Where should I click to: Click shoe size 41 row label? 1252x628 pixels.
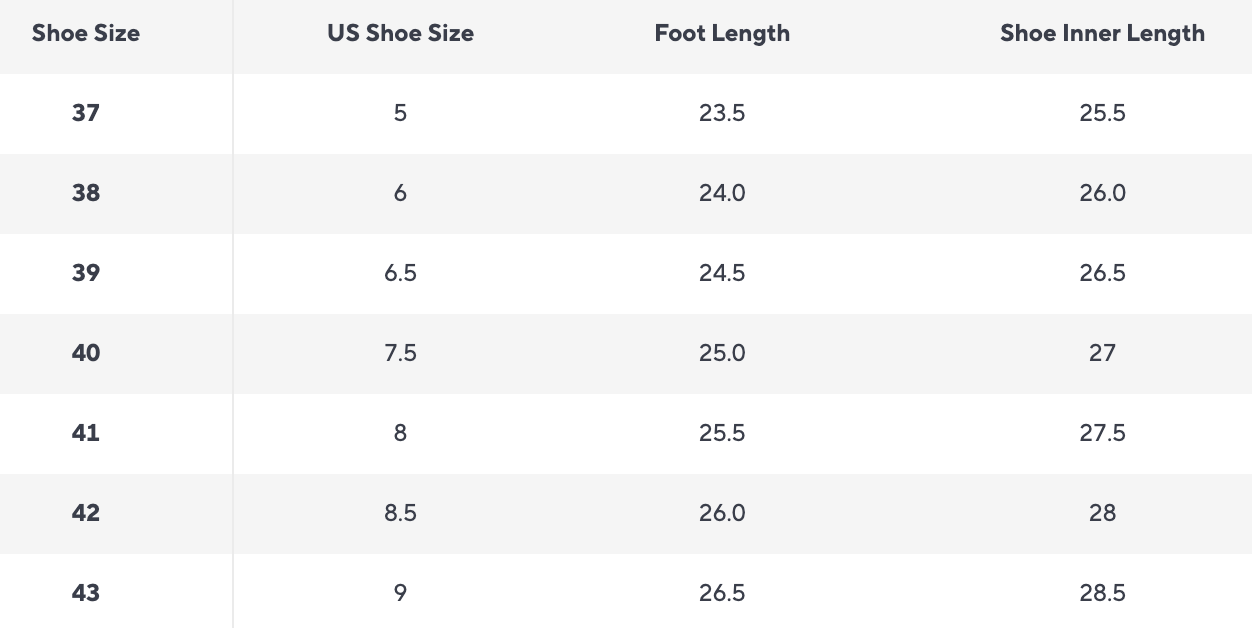point(86,433)
